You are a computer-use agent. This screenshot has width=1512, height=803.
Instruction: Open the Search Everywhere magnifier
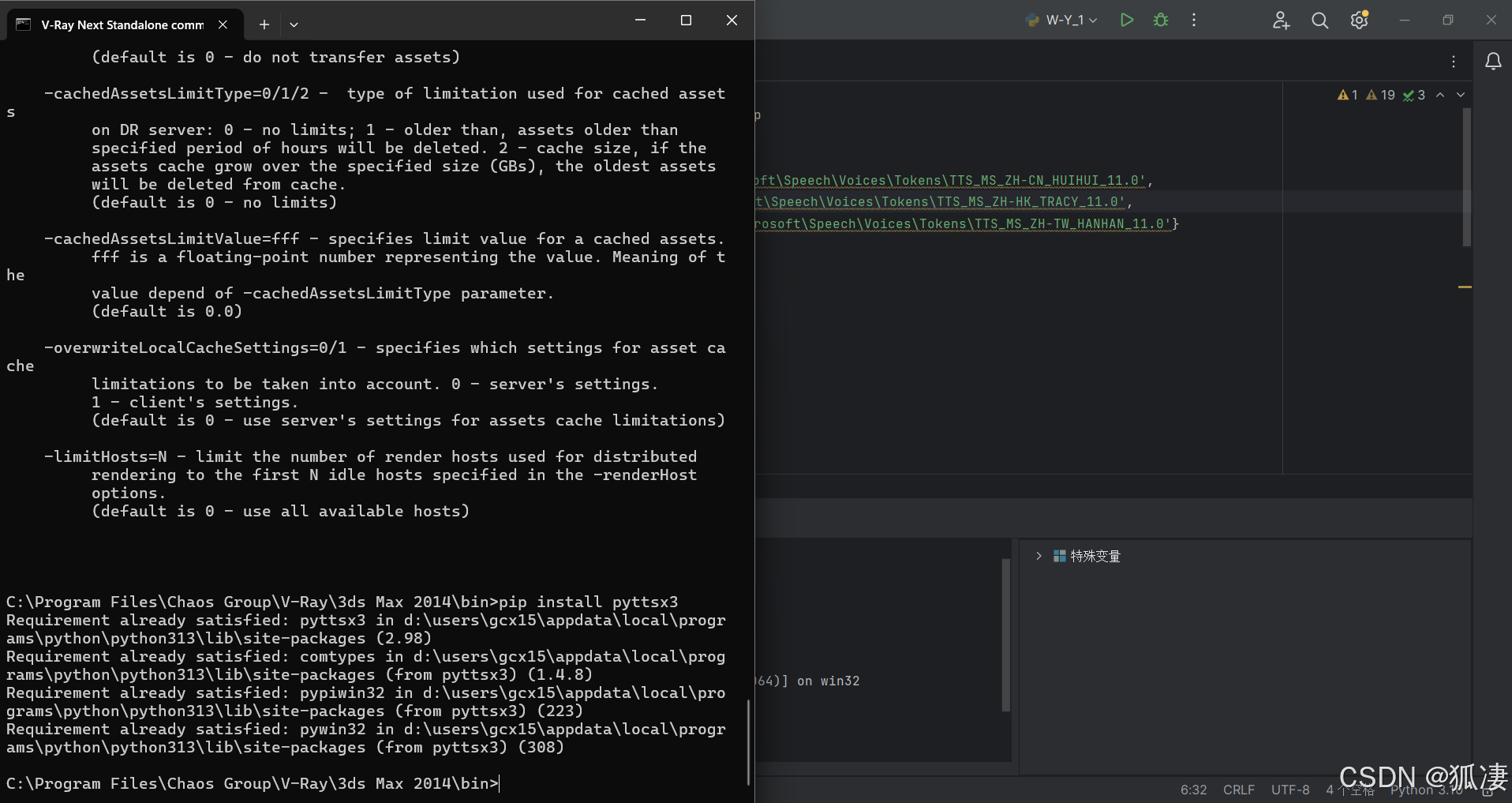[1319, 20]
